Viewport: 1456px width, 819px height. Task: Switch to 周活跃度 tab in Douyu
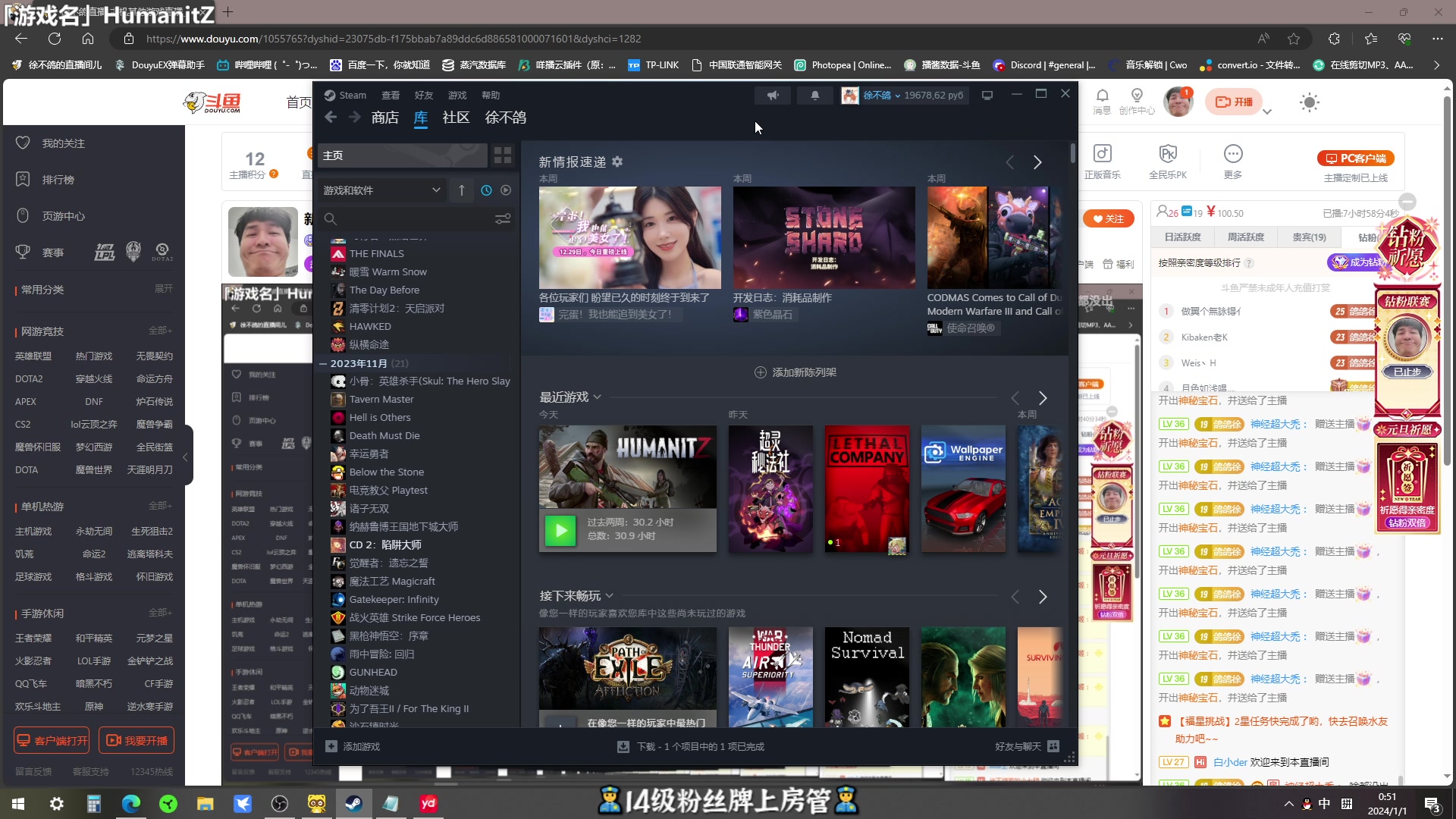pos(1246,237)
